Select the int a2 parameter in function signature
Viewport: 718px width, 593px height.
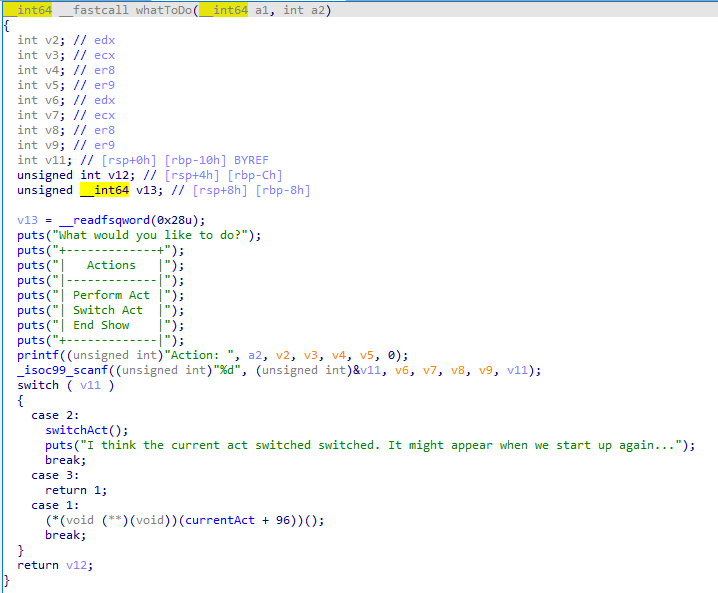303,10
